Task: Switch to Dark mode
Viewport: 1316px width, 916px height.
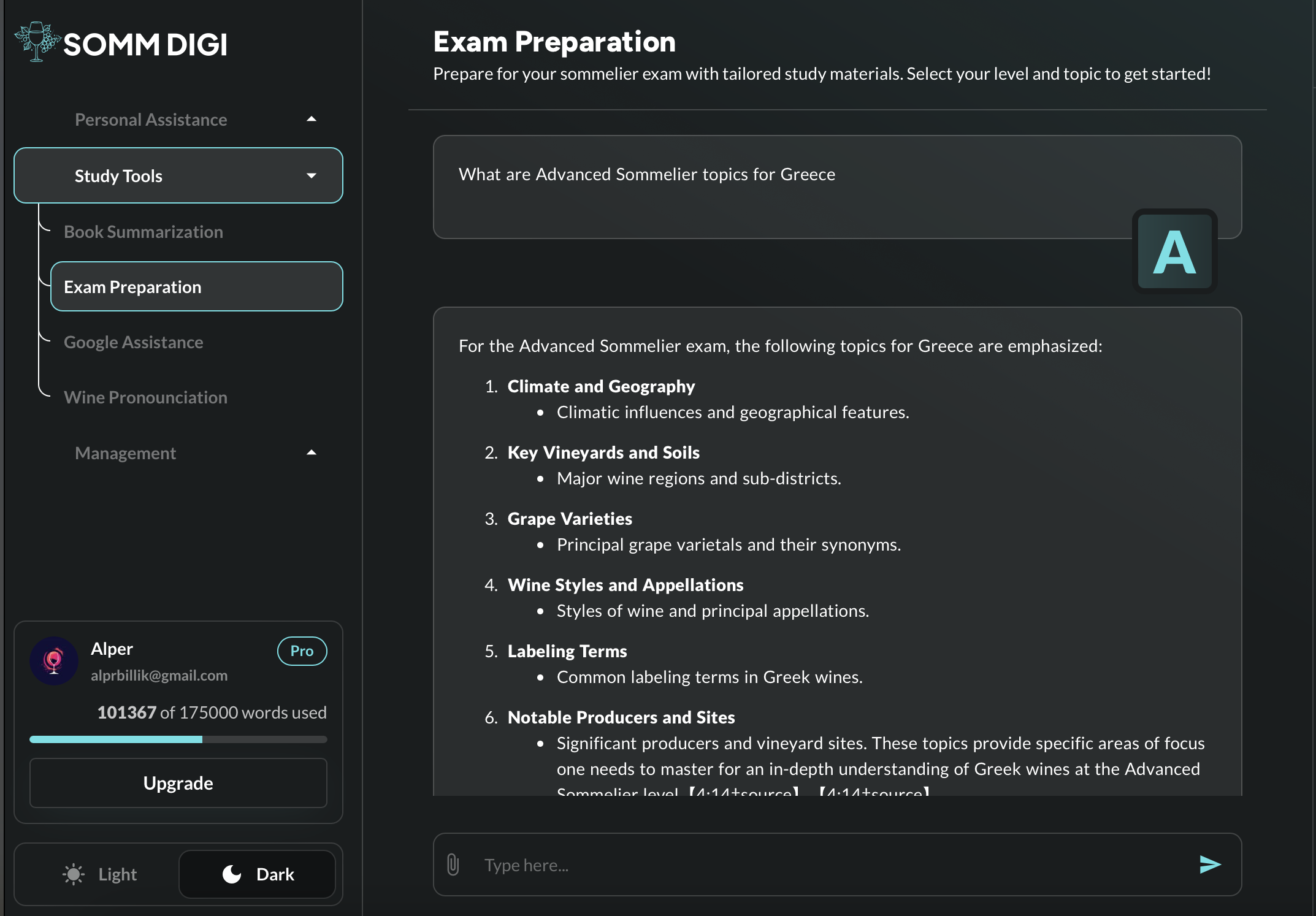Action: tap(258, 874)
